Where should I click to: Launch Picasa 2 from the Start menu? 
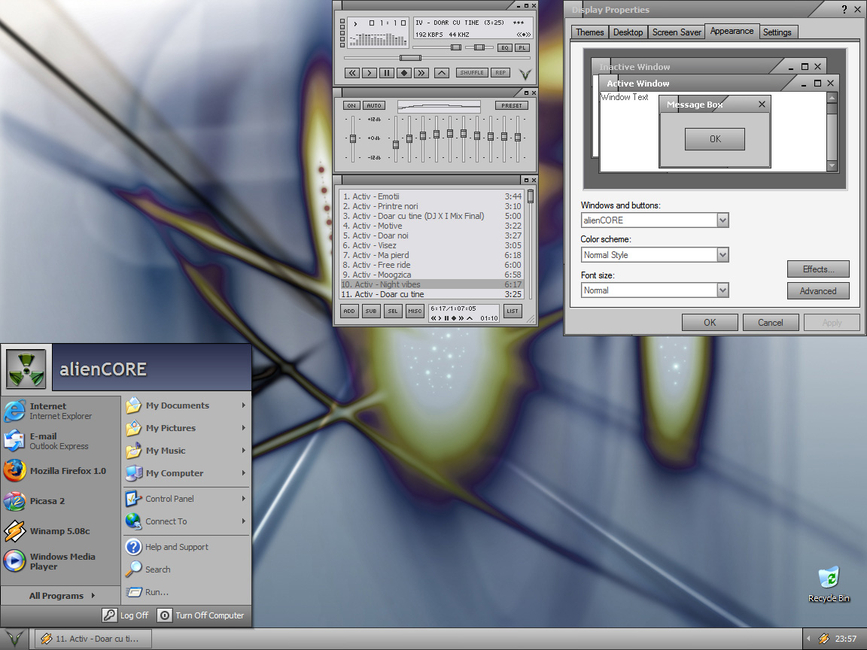[46, 501]
